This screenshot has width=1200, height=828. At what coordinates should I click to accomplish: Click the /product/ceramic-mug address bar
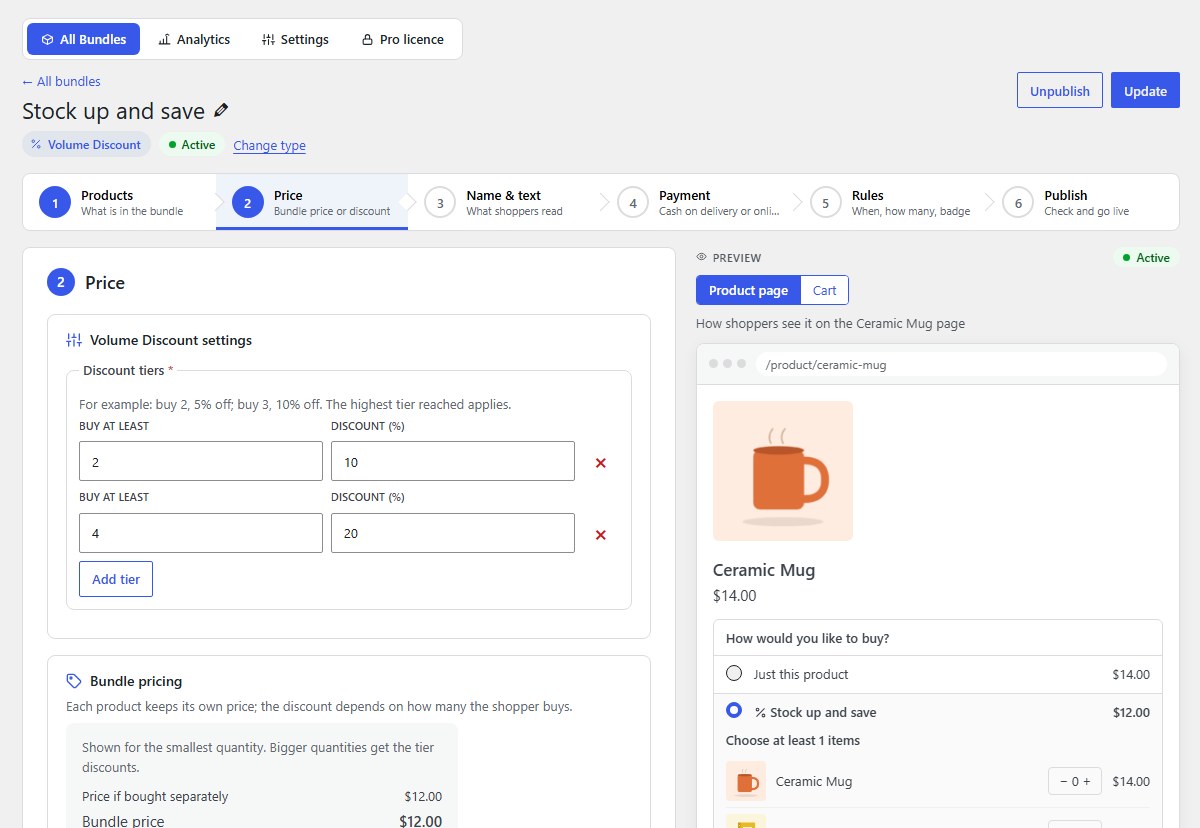click(961, 364)
